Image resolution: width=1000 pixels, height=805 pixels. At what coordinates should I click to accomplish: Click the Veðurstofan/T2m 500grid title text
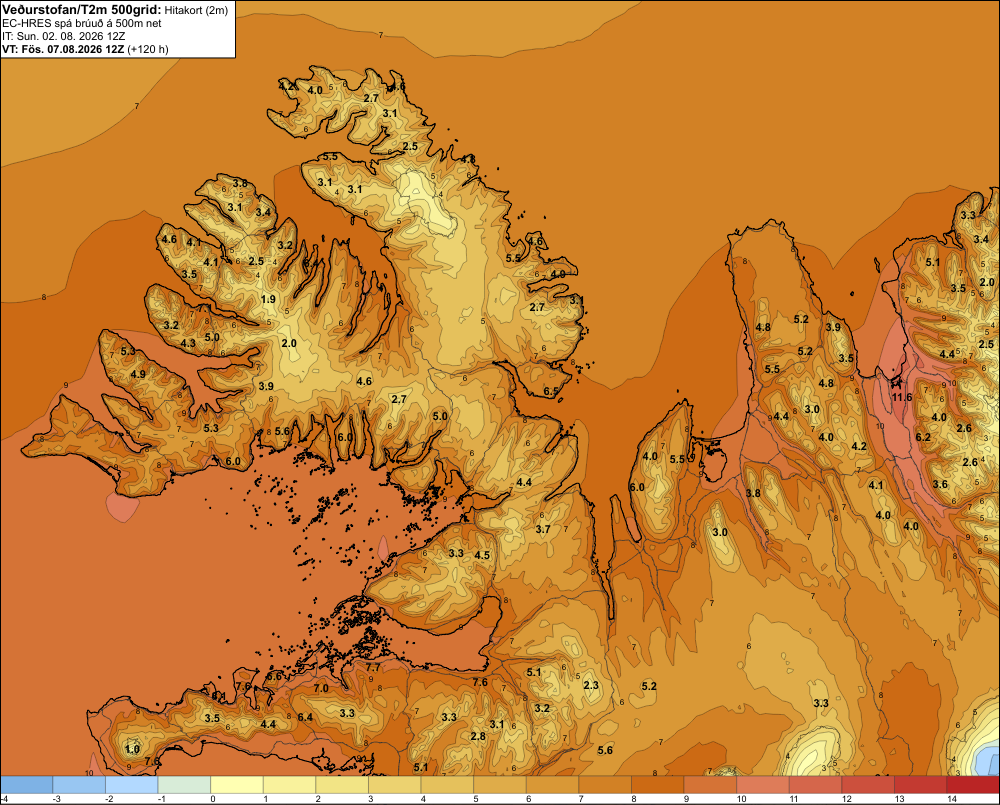tap(82, 10)
